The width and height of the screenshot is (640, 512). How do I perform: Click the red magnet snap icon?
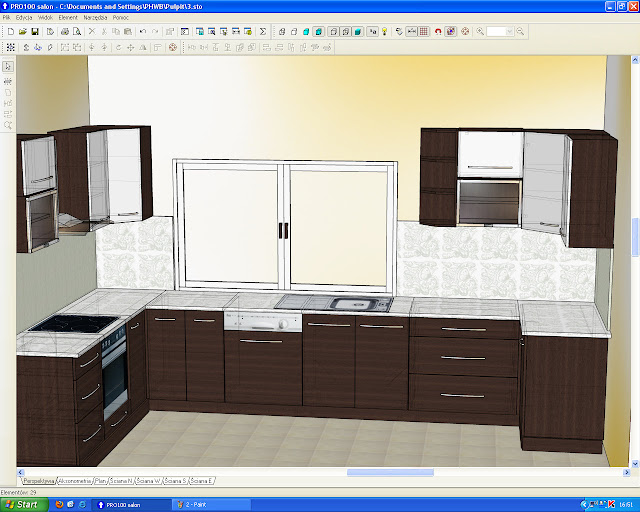click(438, 31)
